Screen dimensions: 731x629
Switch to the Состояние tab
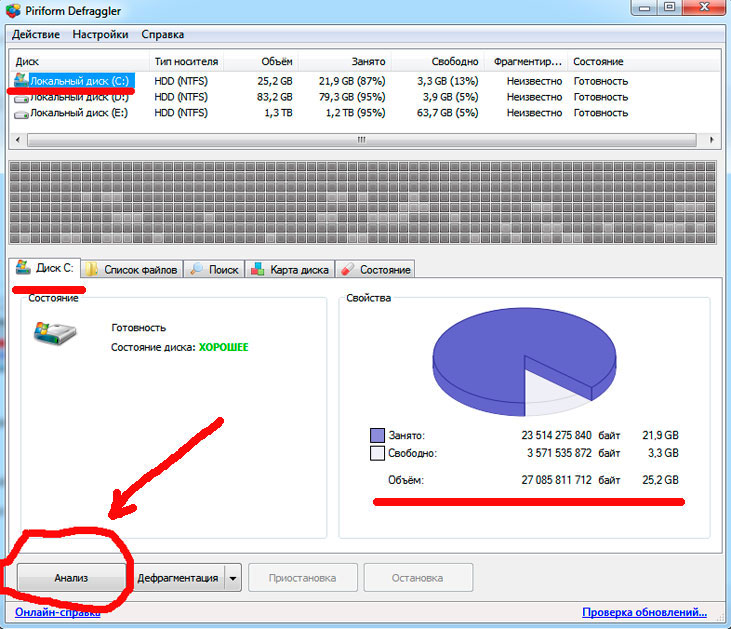tap(375, 270)
